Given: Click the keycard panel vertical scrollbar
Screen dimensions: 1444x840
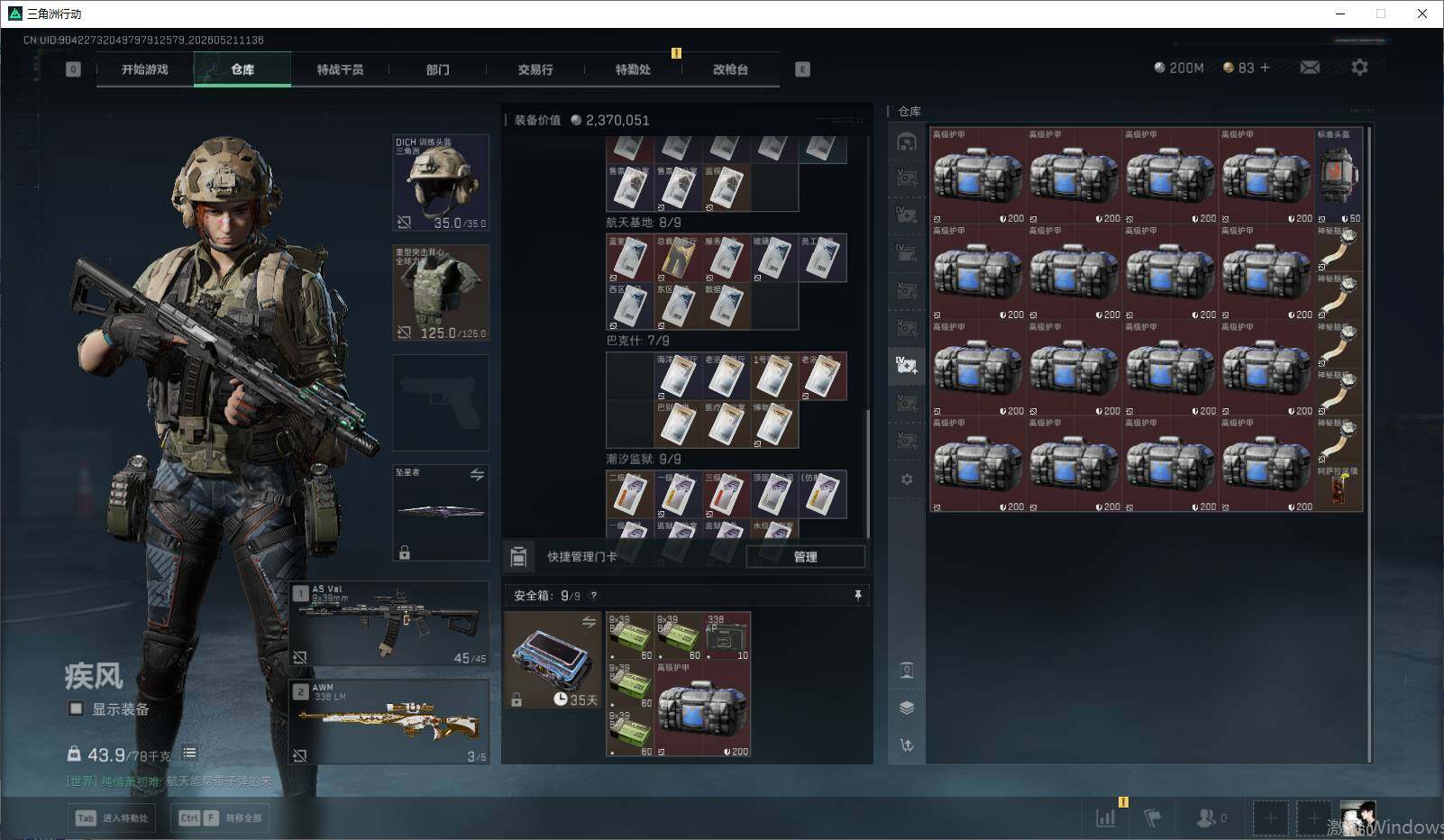Looking at the screenshot, I should 869,473.
